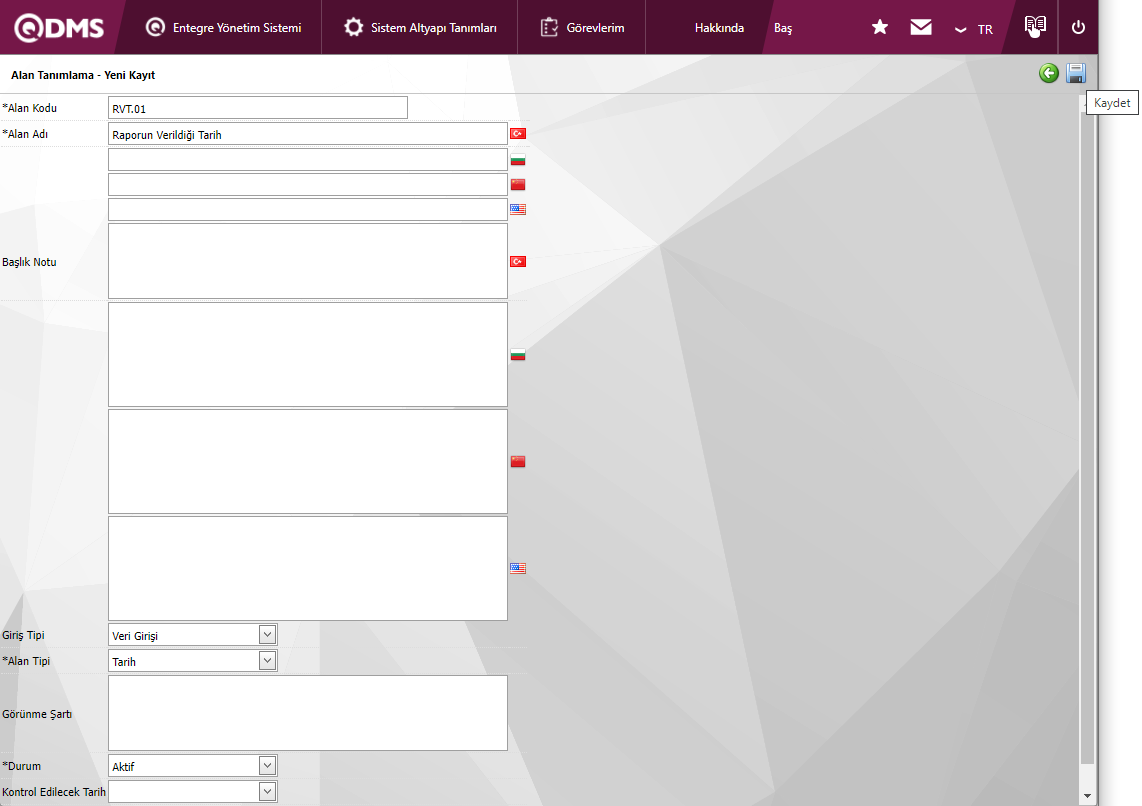
Task: Click Bulgarian Başlık Notu text area
Action: pyautogui.click(x=307, y=355)
